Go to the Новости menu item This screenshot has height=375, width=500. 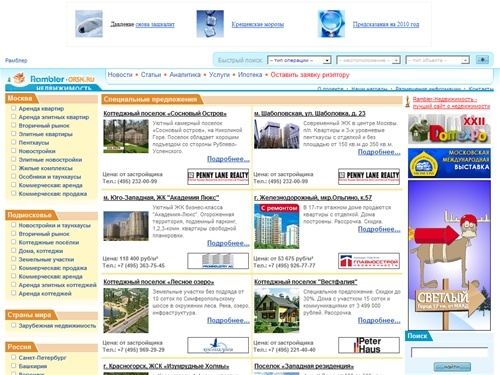[120, 75]
